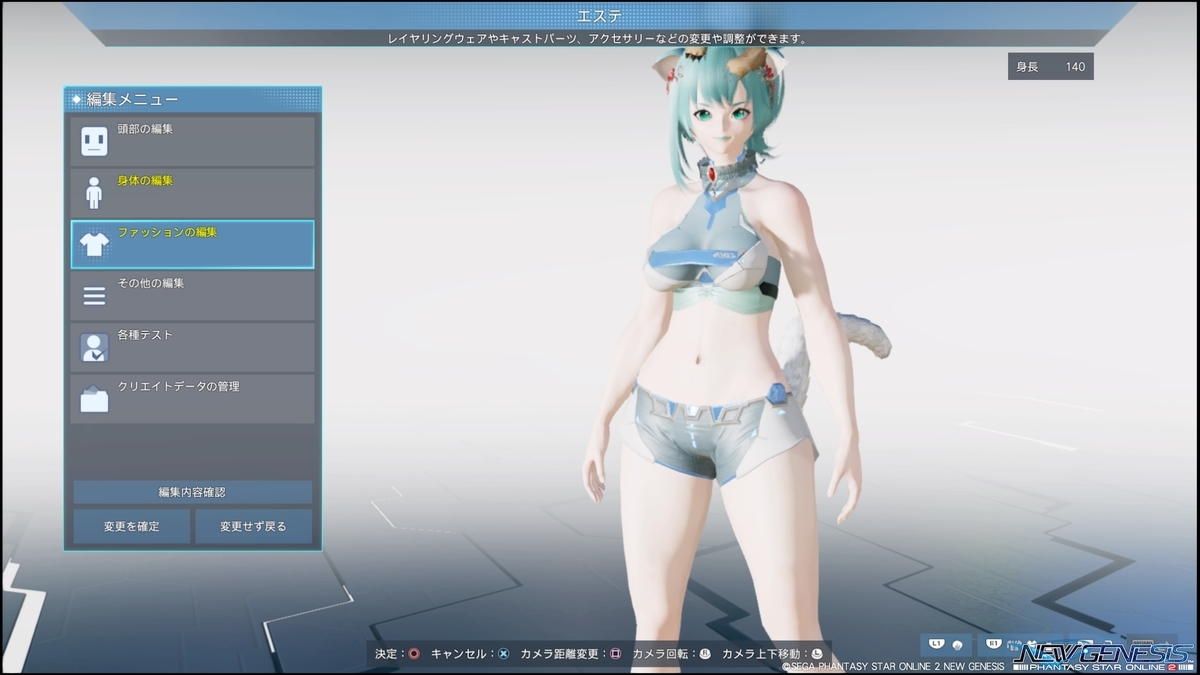Click the diamond icon beside 編集メニュー title
Screen dimensions: 1200x675
[x=76, y=99]
